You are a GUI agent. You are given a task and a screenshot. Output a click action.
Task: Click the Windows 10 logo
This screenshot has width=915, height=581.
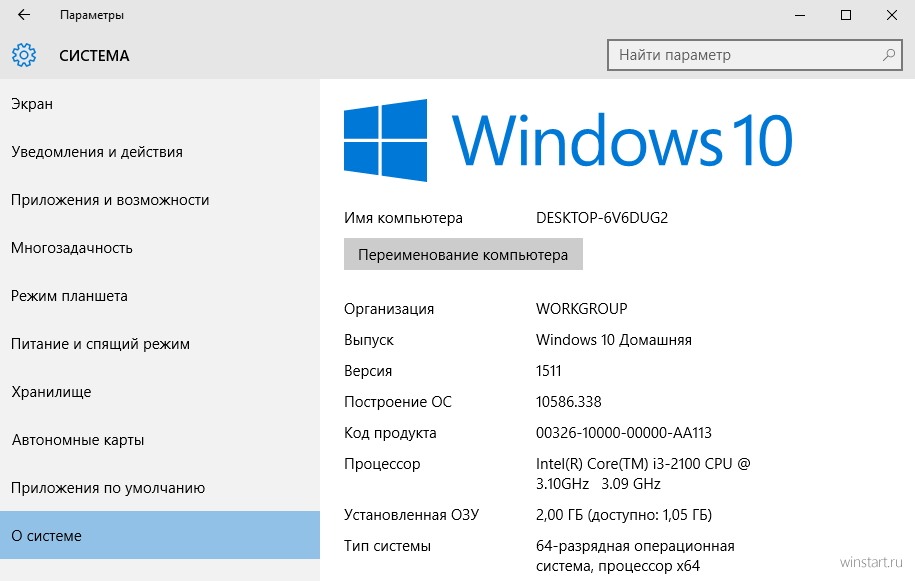pyautogui.click(x=568, y=140)
